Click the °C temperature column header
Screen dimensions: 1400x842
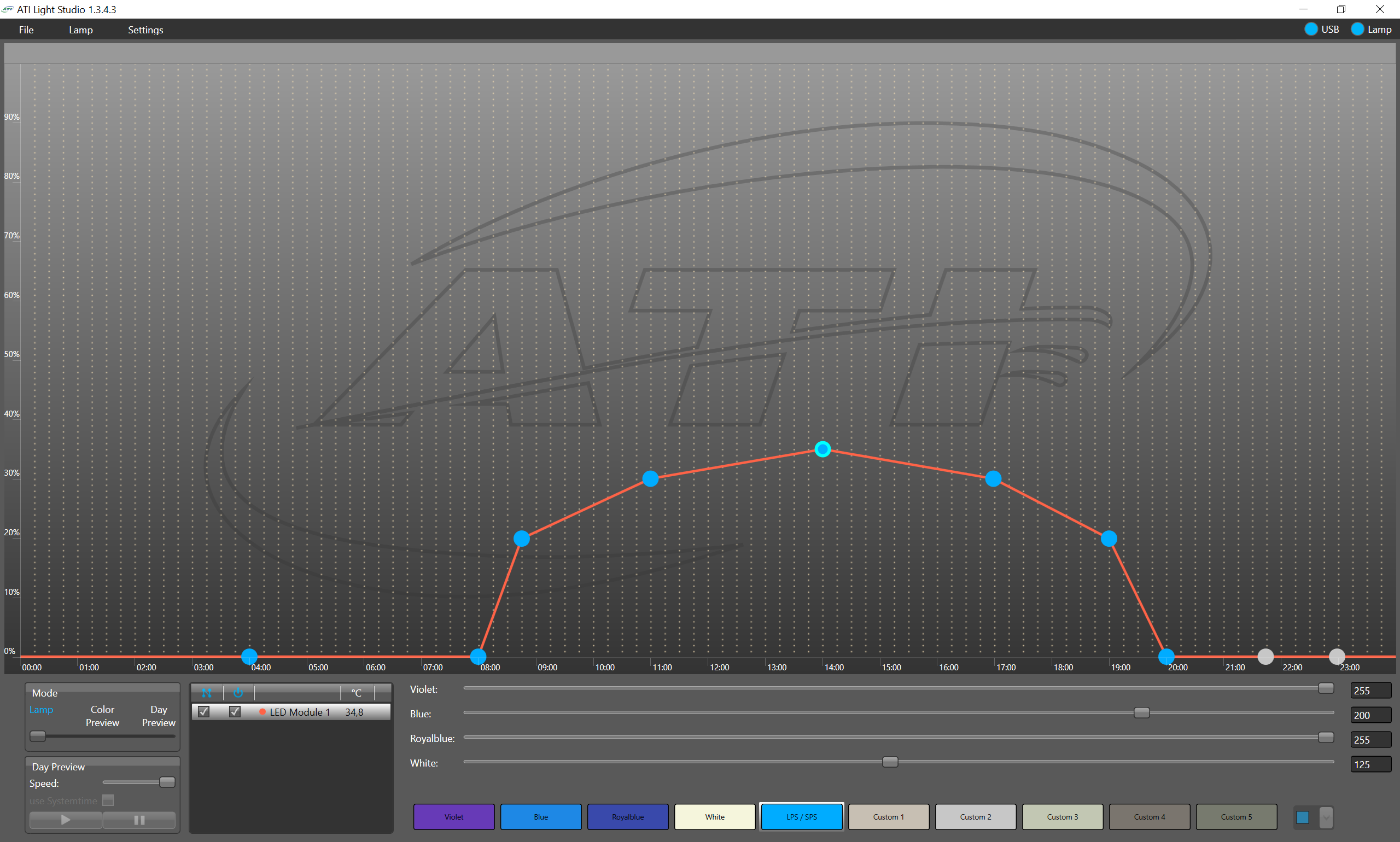[x=357, y=692]
